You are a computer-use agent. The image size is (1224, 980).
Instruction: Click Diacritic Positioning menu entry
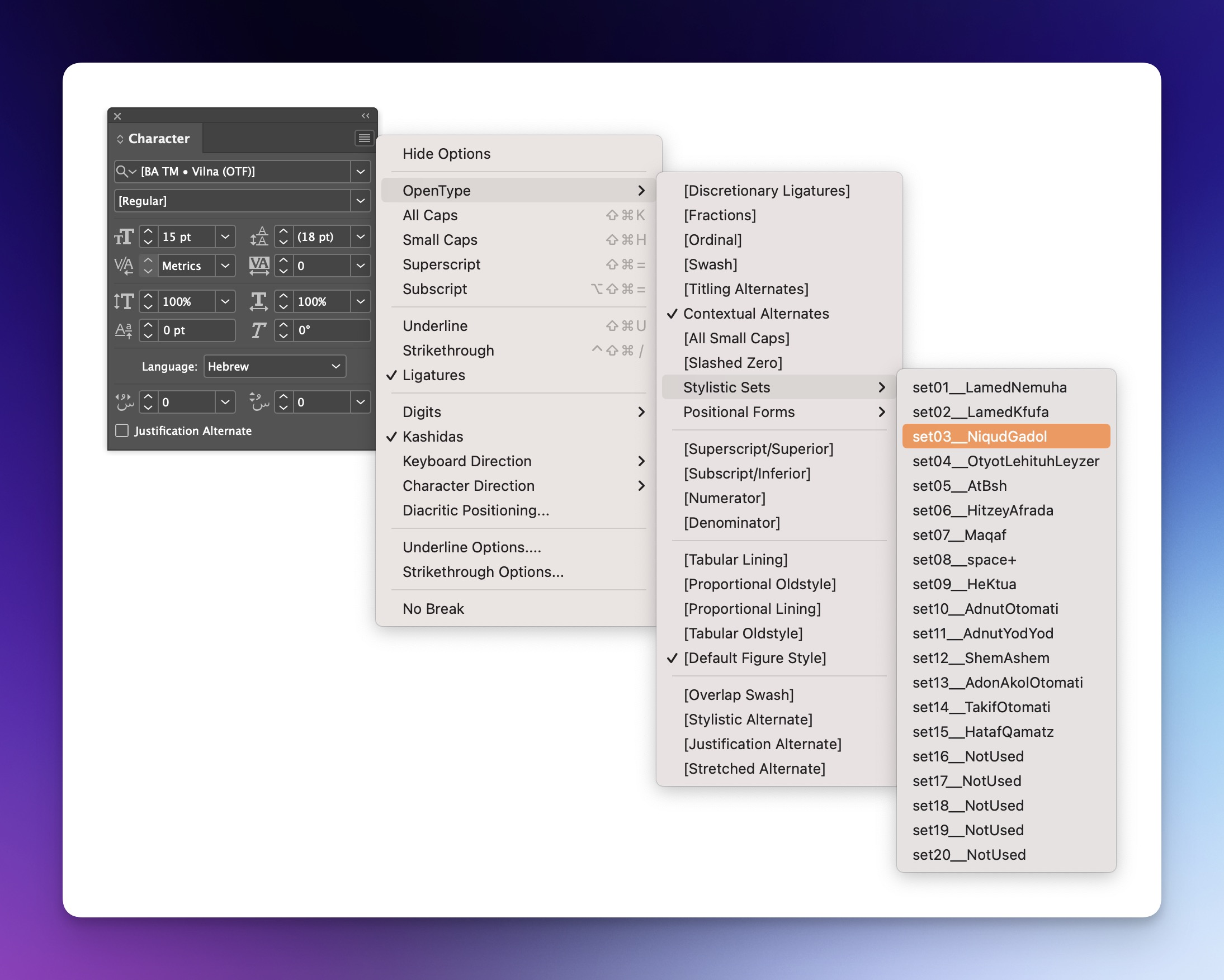(475, 510)
